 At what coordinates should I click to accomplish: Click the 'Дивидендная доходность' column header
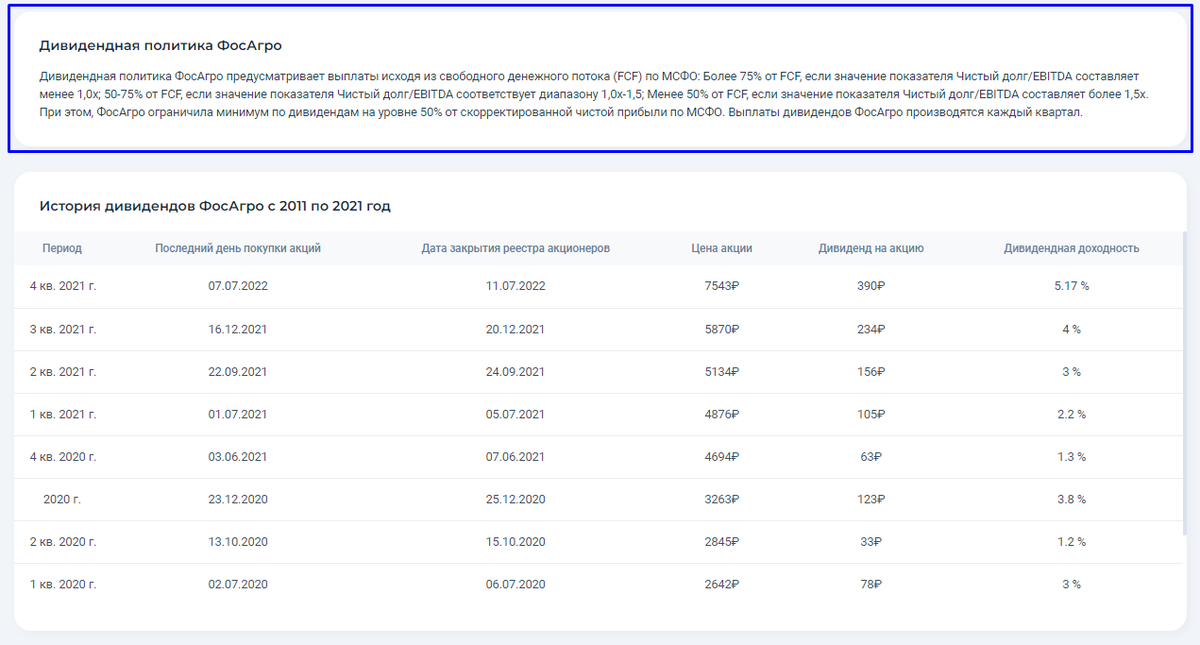1071,248
